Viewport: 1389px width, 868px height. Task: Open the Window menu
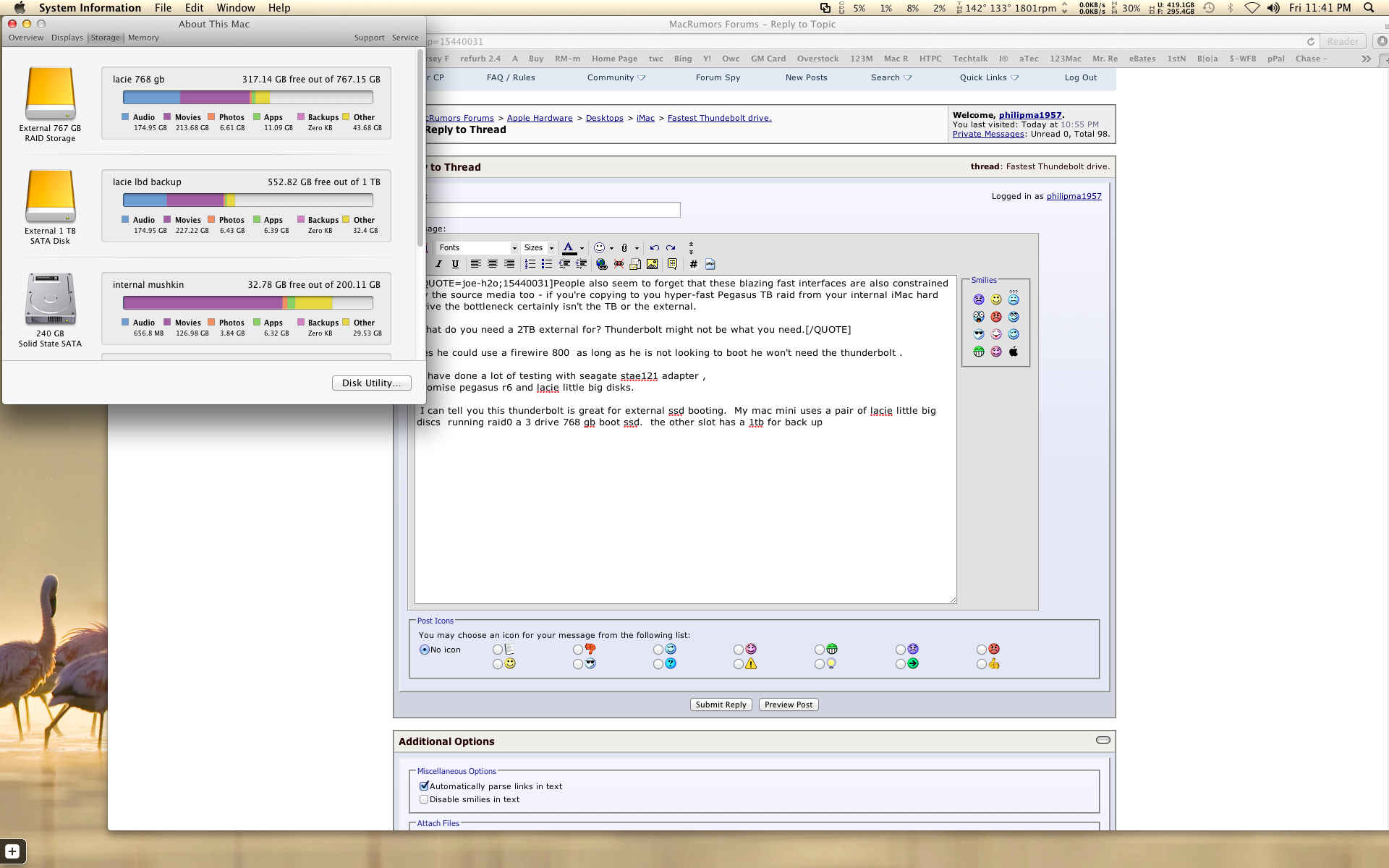[x=236, y=8]
